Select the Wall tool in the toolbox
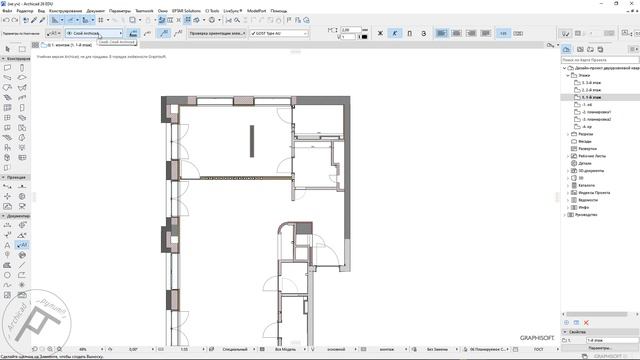The height and width of the screenshot is (360, 640). 7,67
